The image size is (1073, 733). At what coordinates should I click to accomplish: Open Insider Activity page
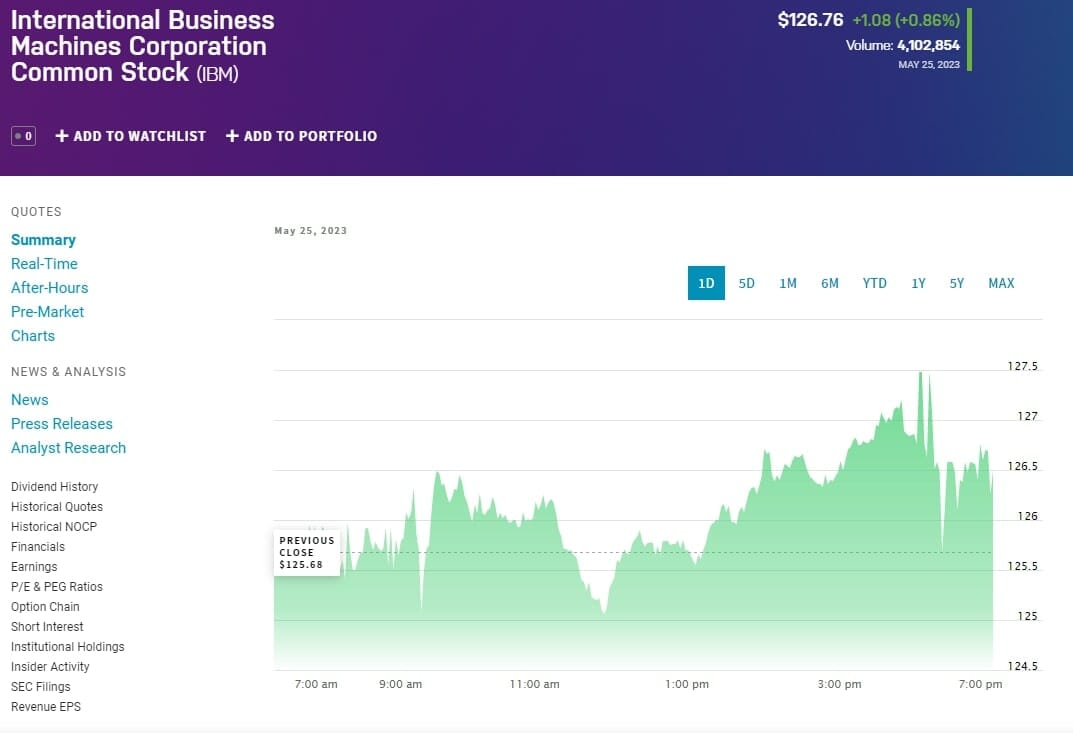coord(50,667)
